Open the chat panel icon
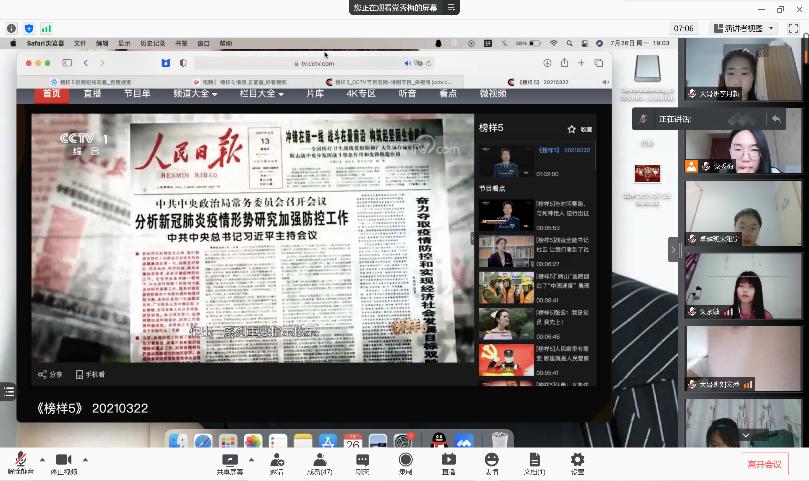 (x=363, y=464)
